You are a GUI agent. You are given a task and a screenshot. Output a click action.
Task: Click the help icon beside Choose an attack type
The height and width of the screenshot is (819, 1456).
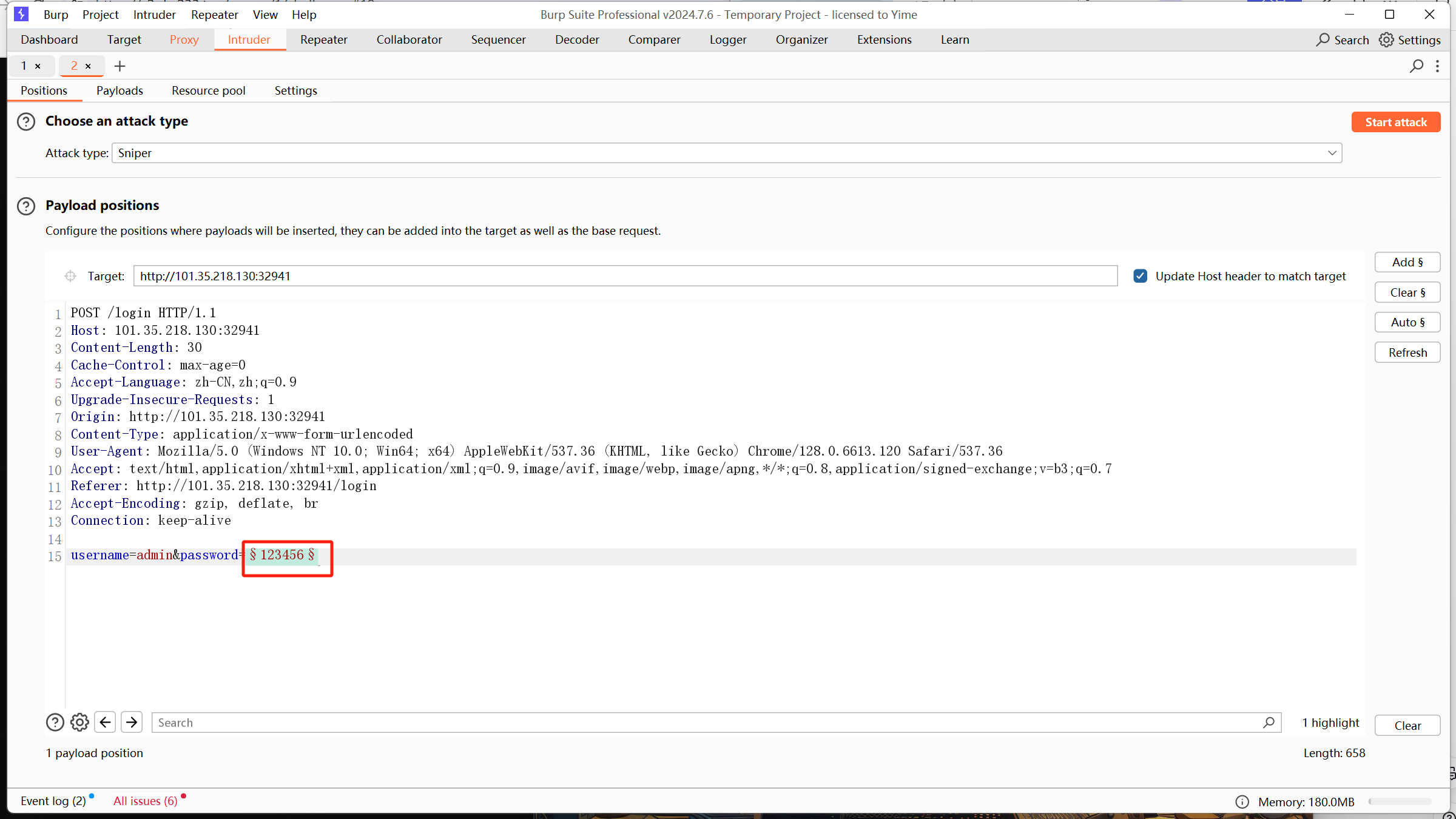[26, 122]
